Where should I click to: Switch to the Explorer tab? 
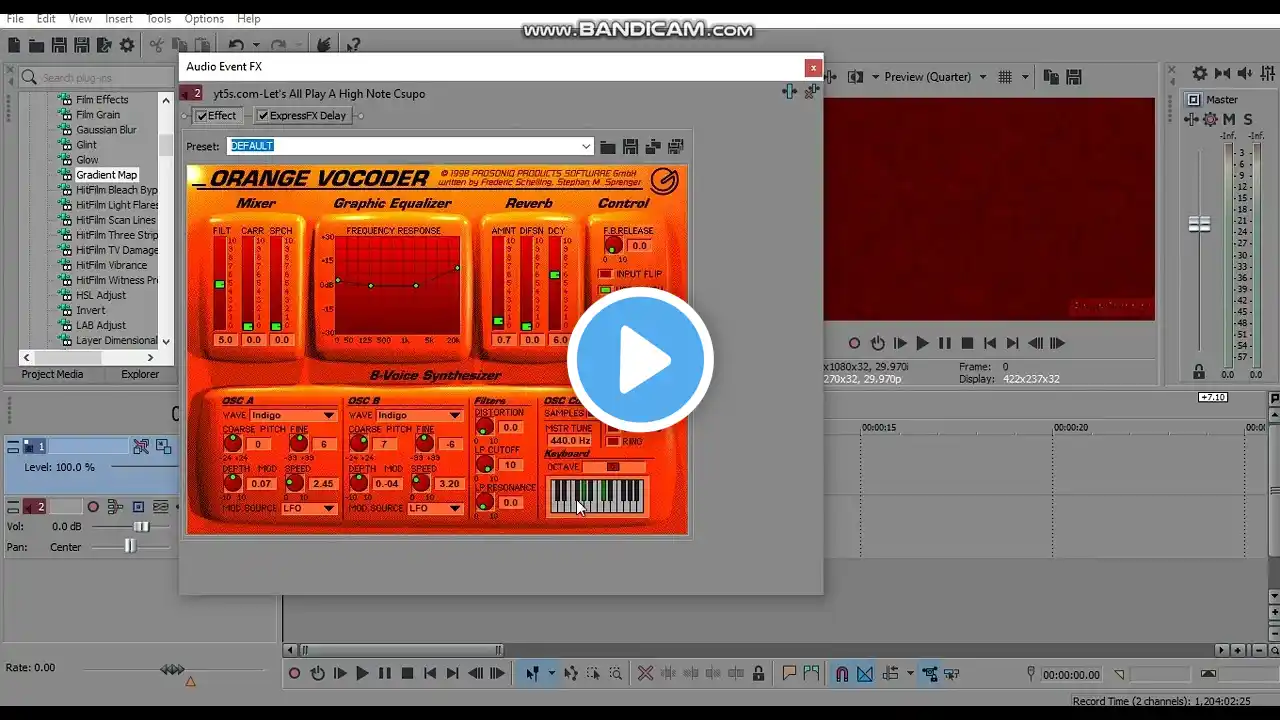point(140,374)
